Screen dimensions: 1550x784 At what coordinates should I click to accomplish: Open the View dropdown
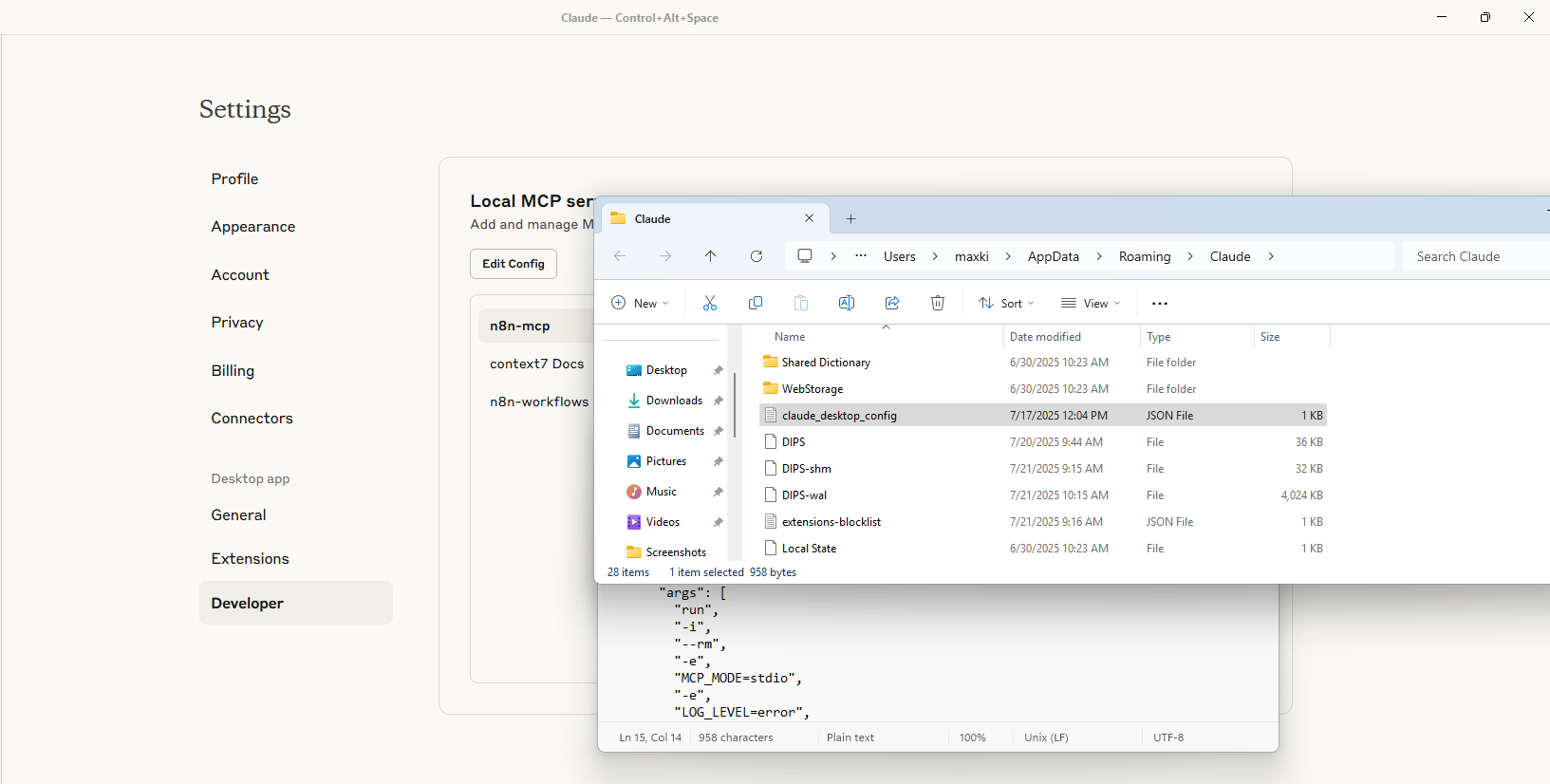click(x=1091, y=304)
